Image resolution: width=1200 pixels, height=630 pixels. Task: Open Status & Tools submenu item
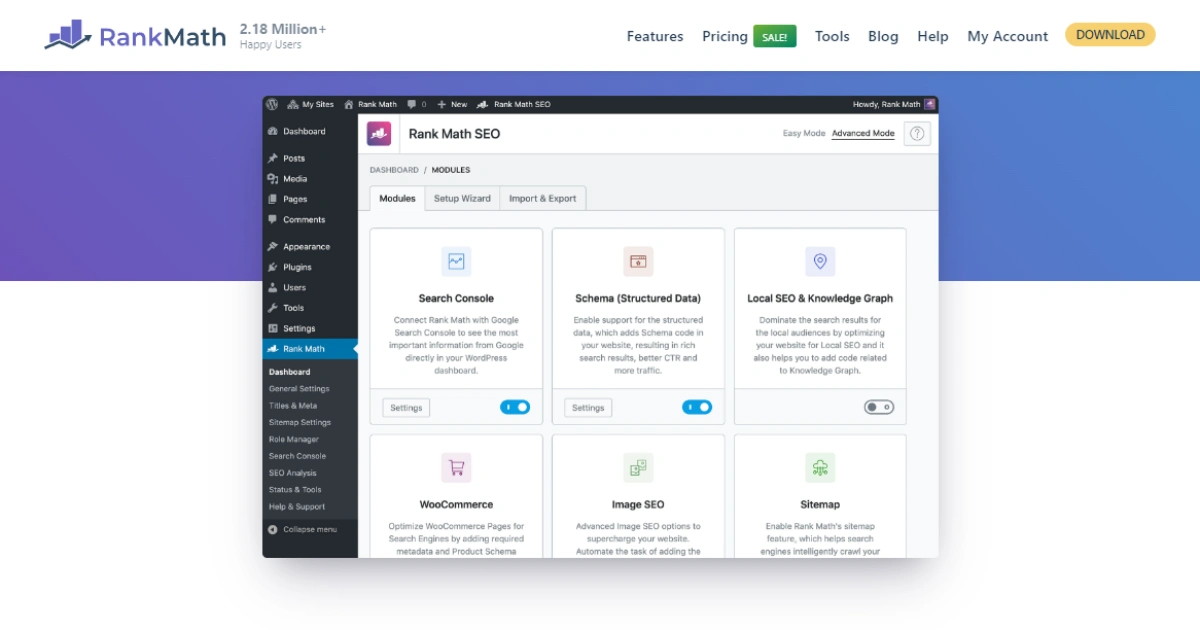click(x=295, y=490)
